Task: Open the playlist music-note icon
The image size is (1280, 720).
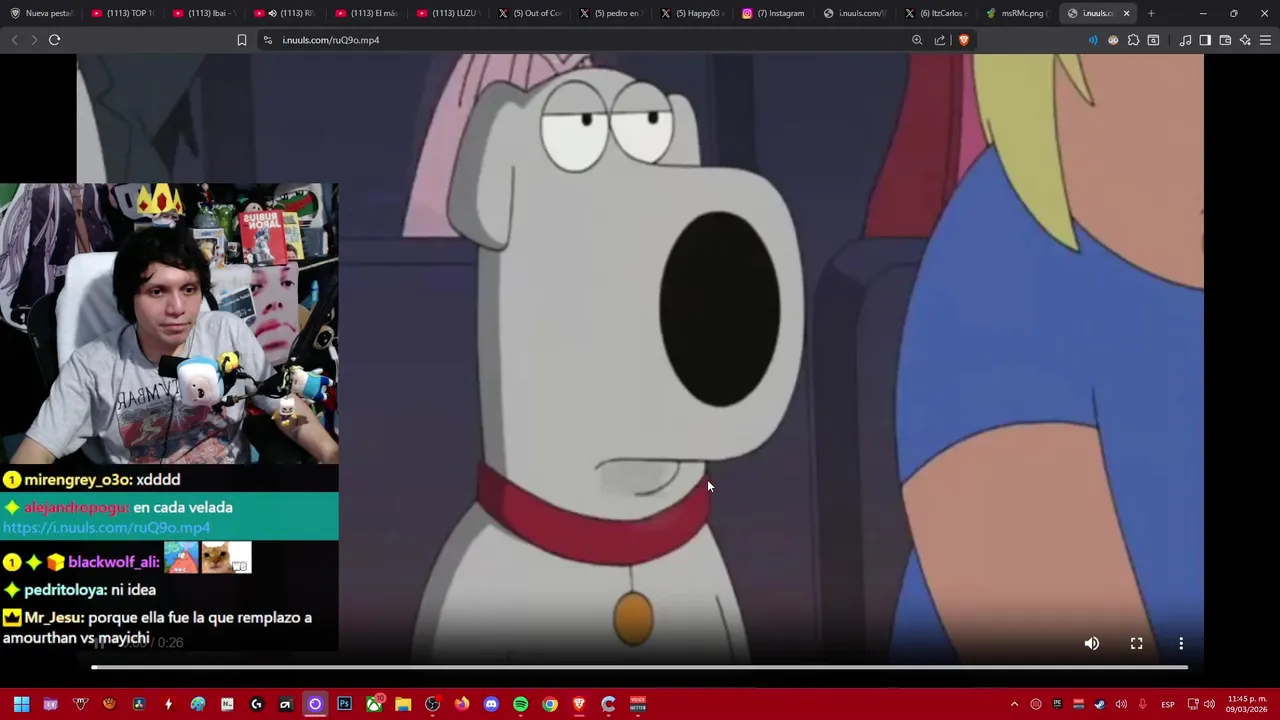Action: click(1185, 40)
